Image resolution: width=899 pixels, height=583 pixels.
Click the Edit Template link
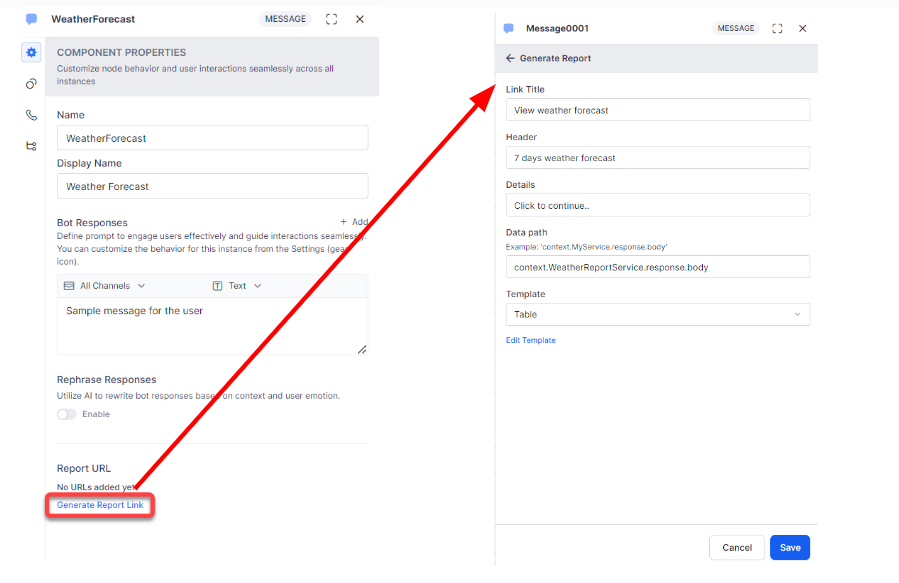click(x=530, y=340)
